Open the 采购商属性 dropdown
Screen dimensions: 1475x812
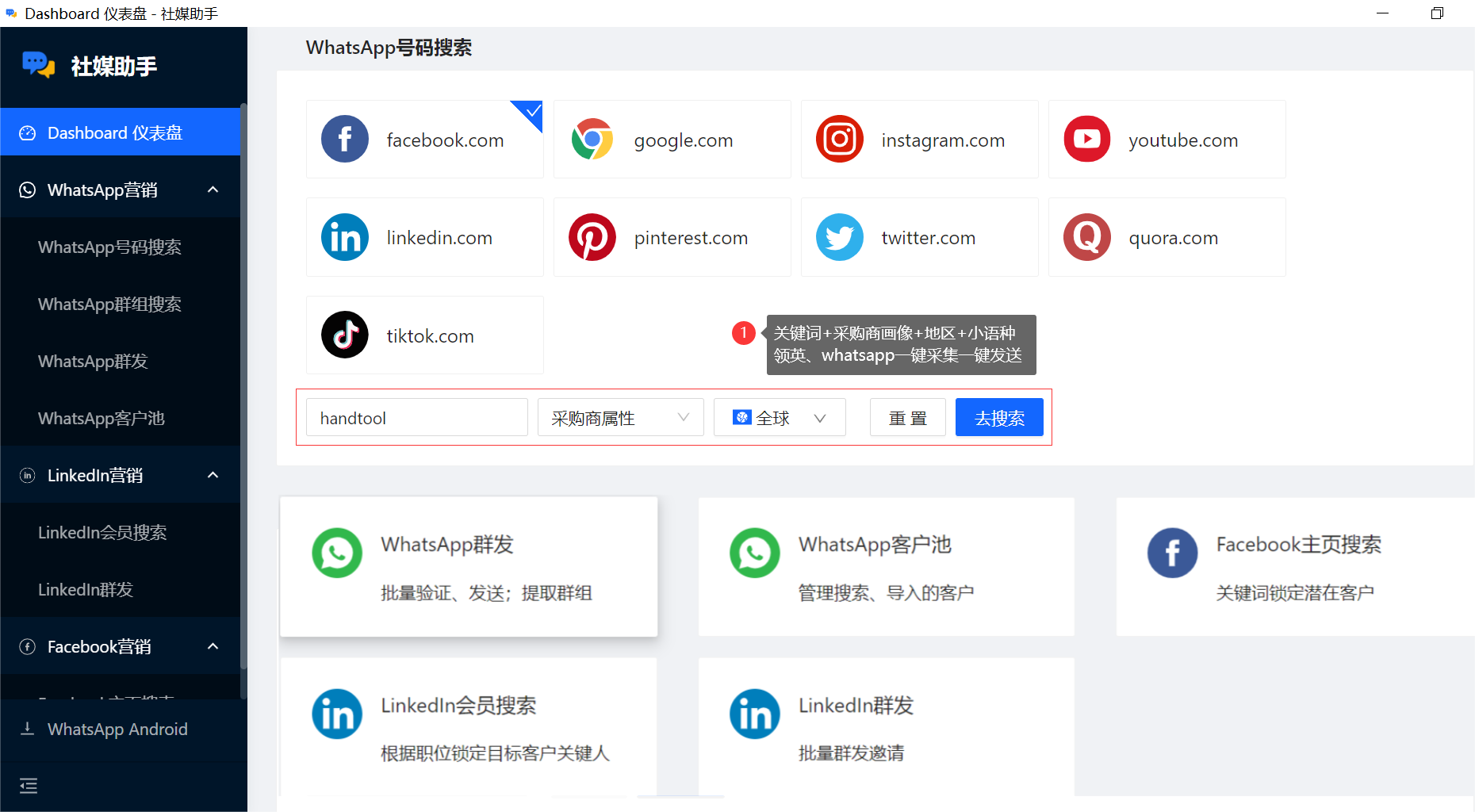pos(621,418)
